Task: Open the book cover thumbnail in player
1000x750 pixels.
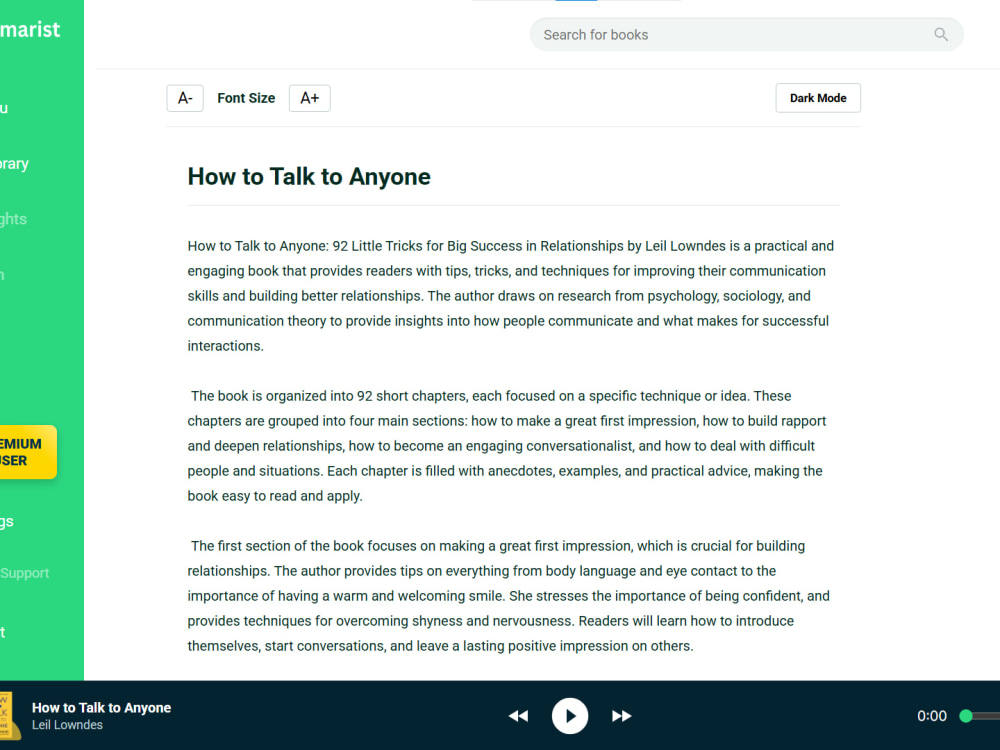Action: pos(10,716)
